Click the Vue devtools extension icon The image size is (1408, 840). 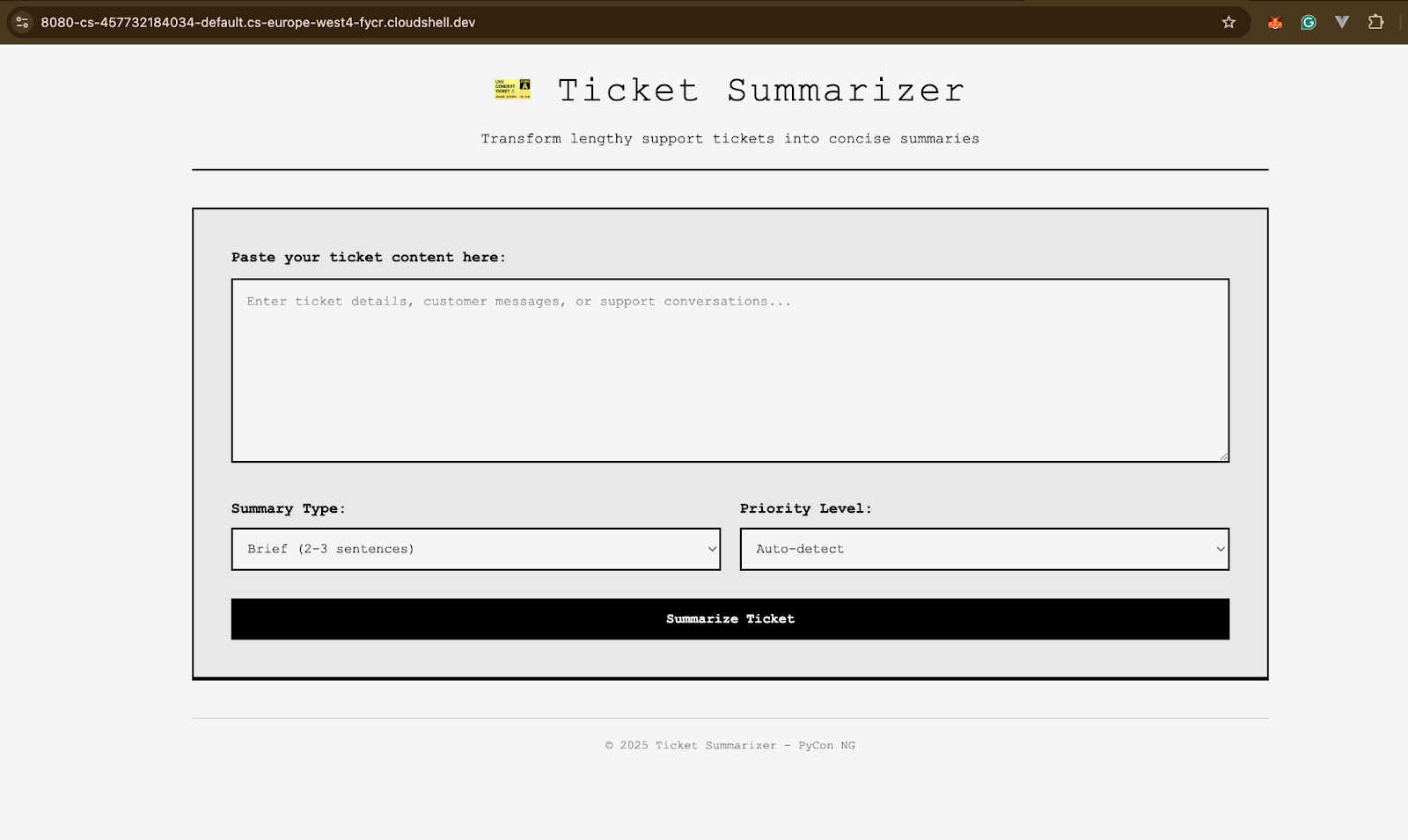(1342, 23)
